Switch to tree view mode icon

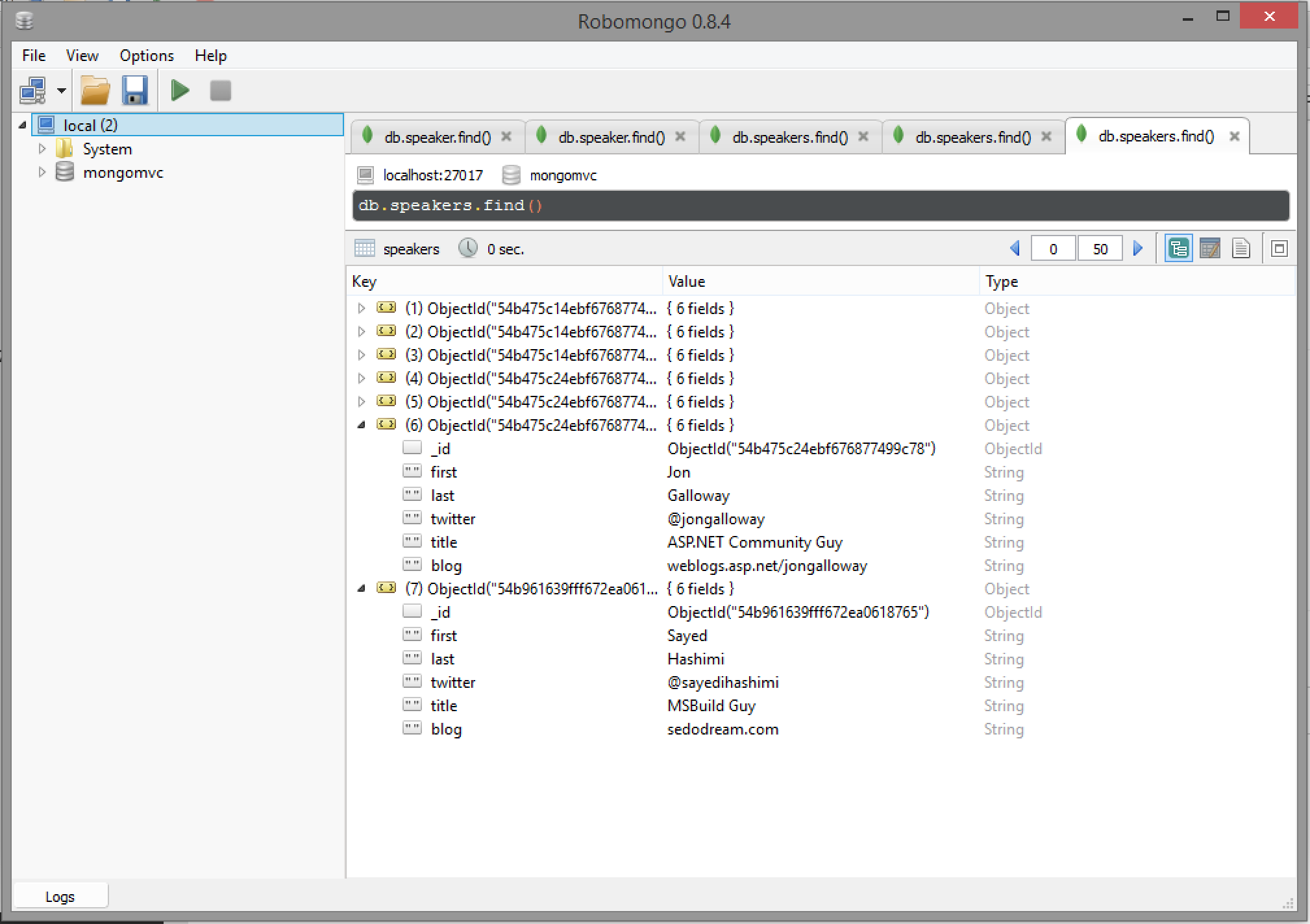click(x=1178, y=249)
